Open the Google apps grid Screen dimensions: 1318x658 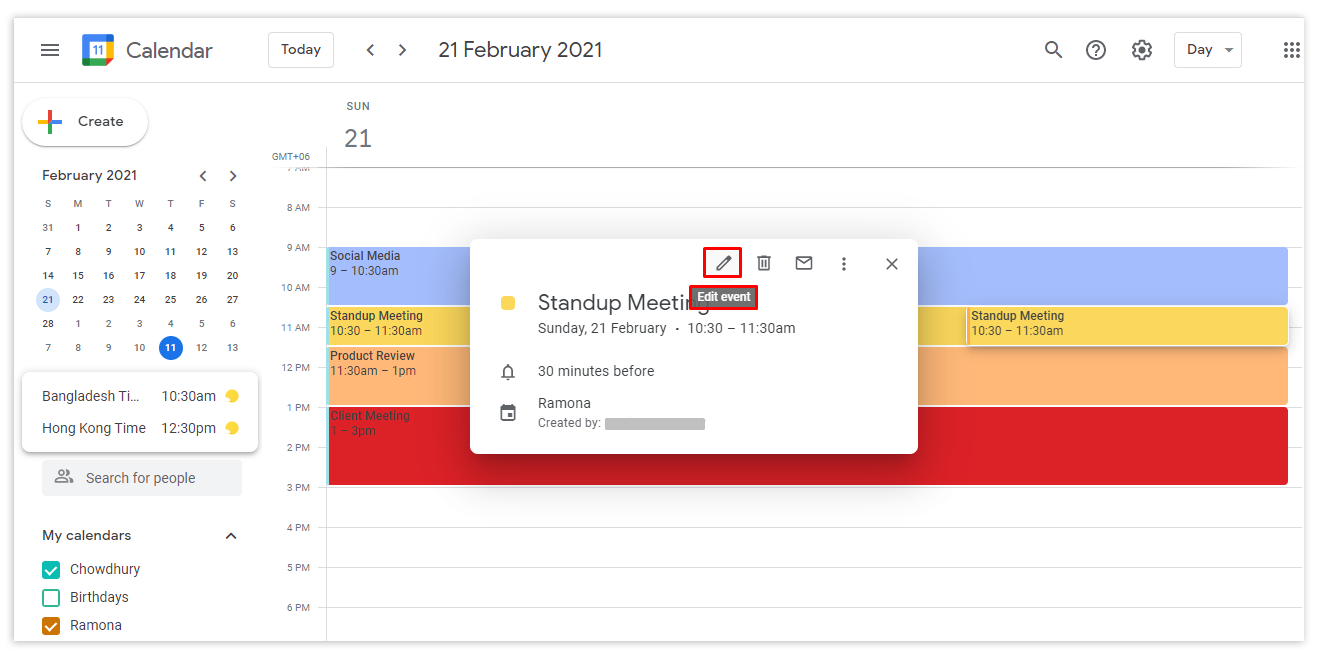click(1291, 50)
